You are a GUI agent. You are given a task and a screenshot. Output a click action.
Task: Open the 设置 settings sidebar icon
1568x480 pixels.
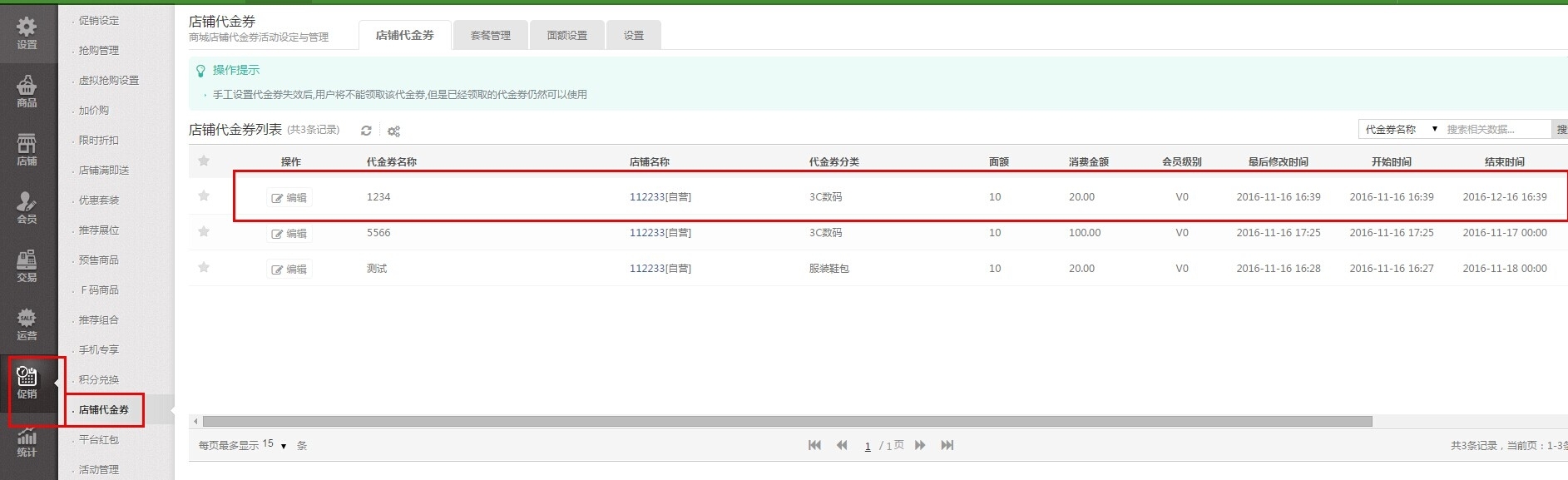click(27, 33)
